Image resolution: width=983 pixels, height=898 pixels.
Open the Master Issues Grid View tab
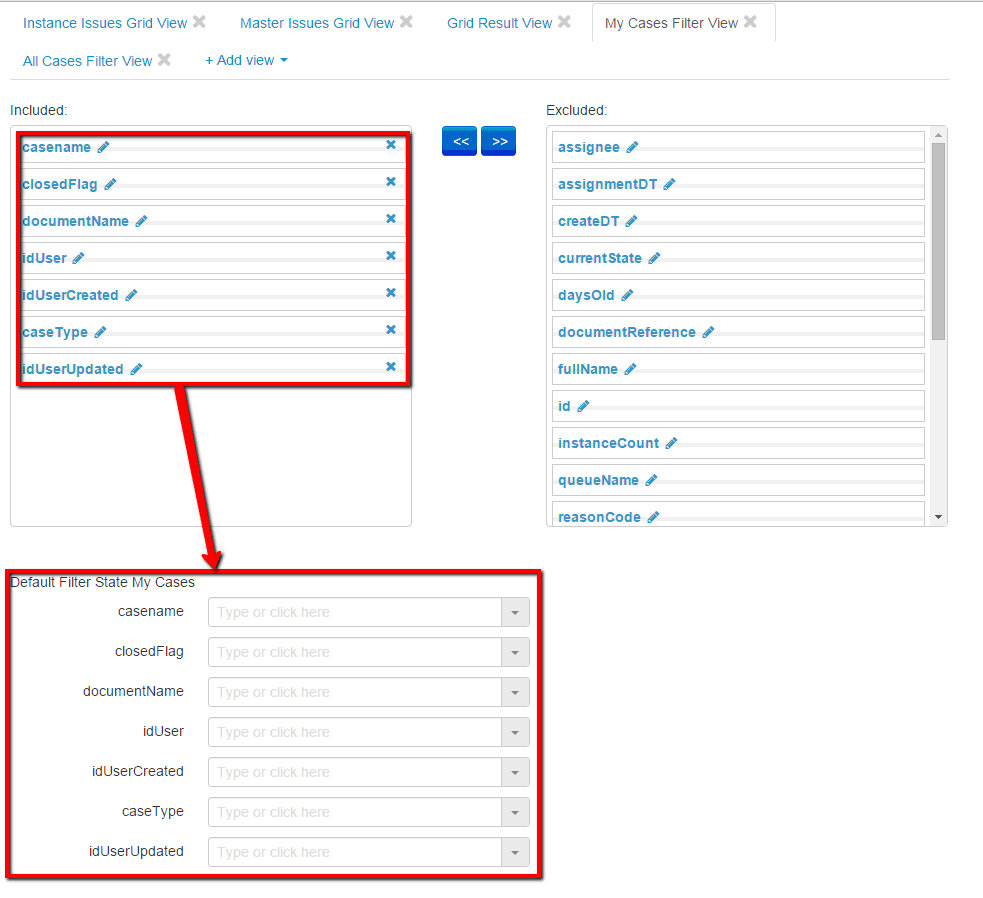pos(317,23)
